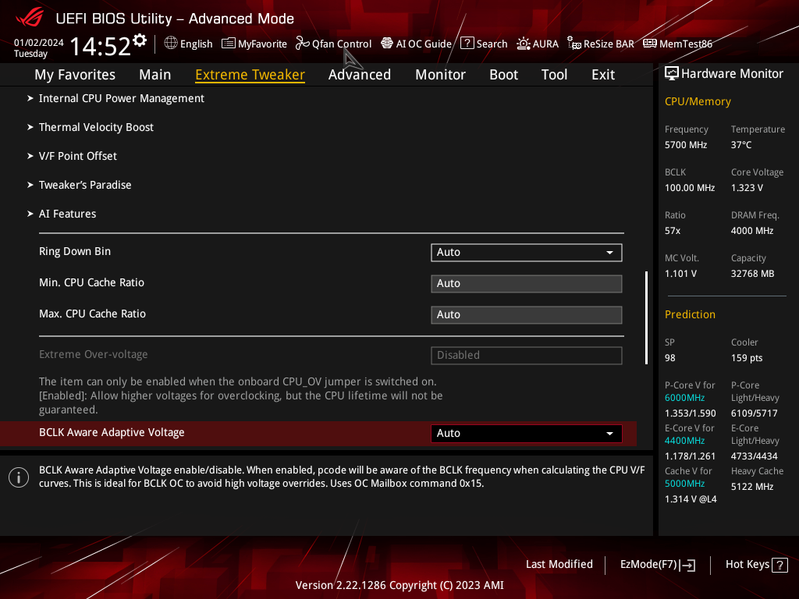Open MyFavorite list icon

pyautogui.click(x=228, y=43)
